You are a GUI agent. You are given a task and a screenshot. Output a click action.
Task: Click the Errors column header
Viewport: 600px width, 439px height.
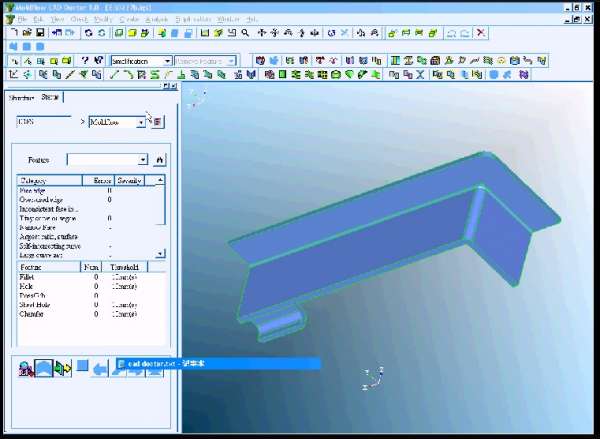click(x=99, y=180)
